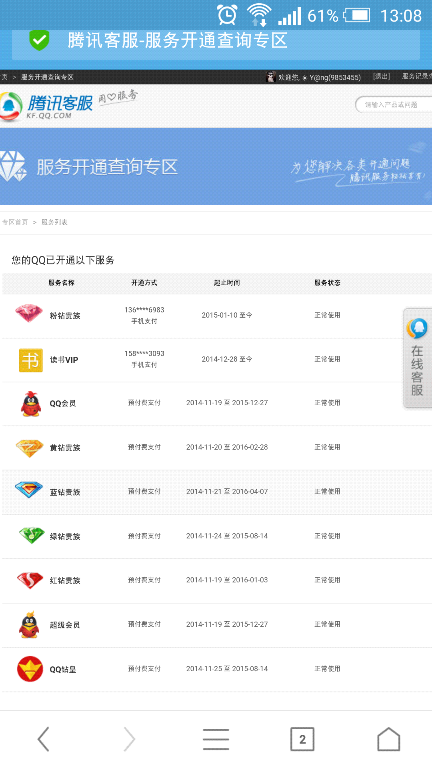Click the text 您的QQ已开通以下服务
Image resolution: width=432 pixels, height=768 pixels.
tap(63, 260)
